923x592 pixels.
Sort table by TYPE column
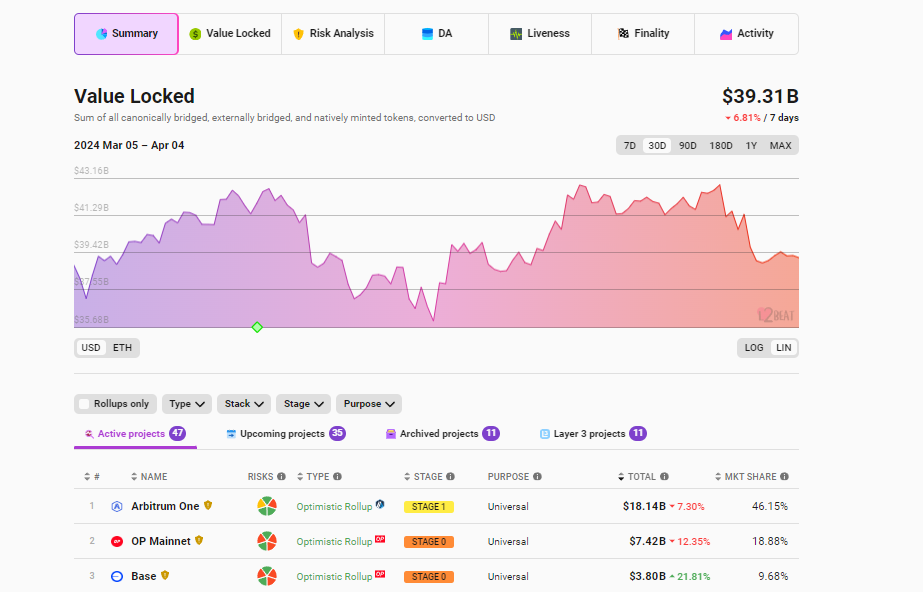point(313,477)
